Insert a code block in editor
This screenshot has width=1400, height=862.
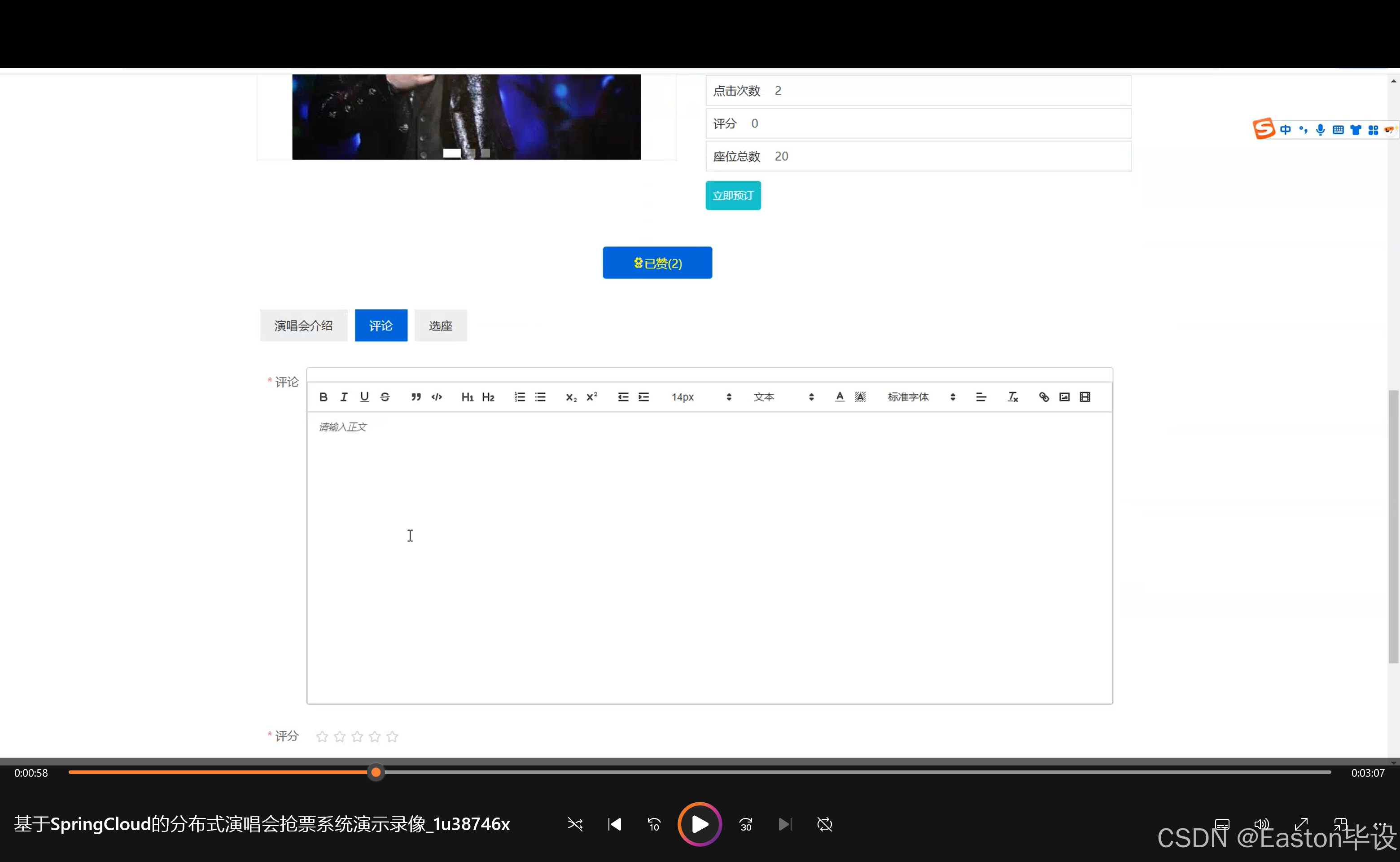tap(437, 397)
